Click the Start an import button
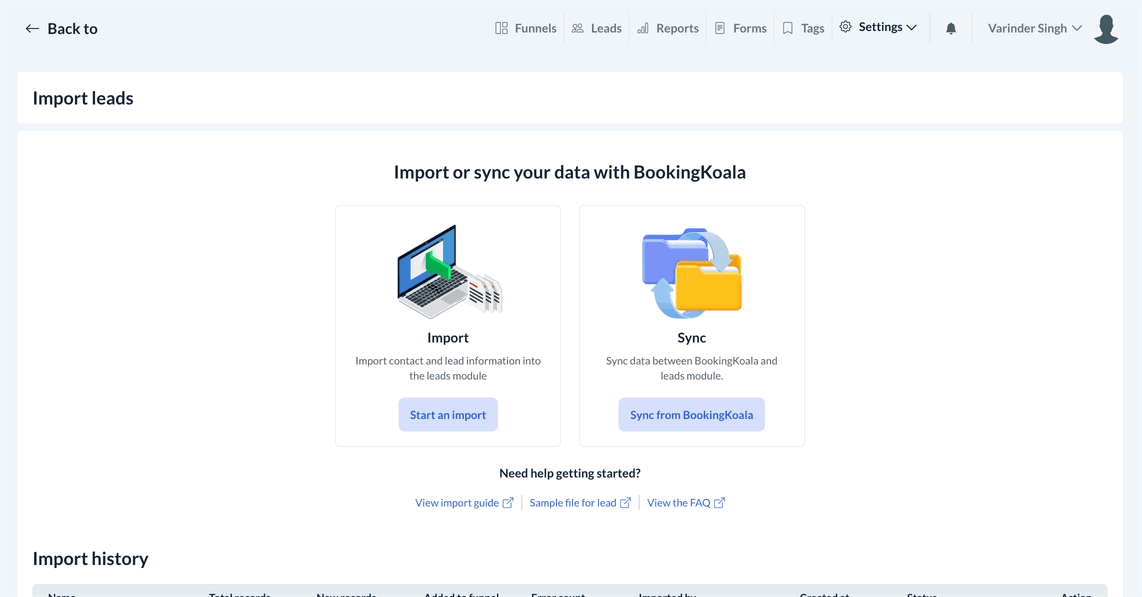The width and height of the screenshot is (1142, 597). [x=448, y=415]
